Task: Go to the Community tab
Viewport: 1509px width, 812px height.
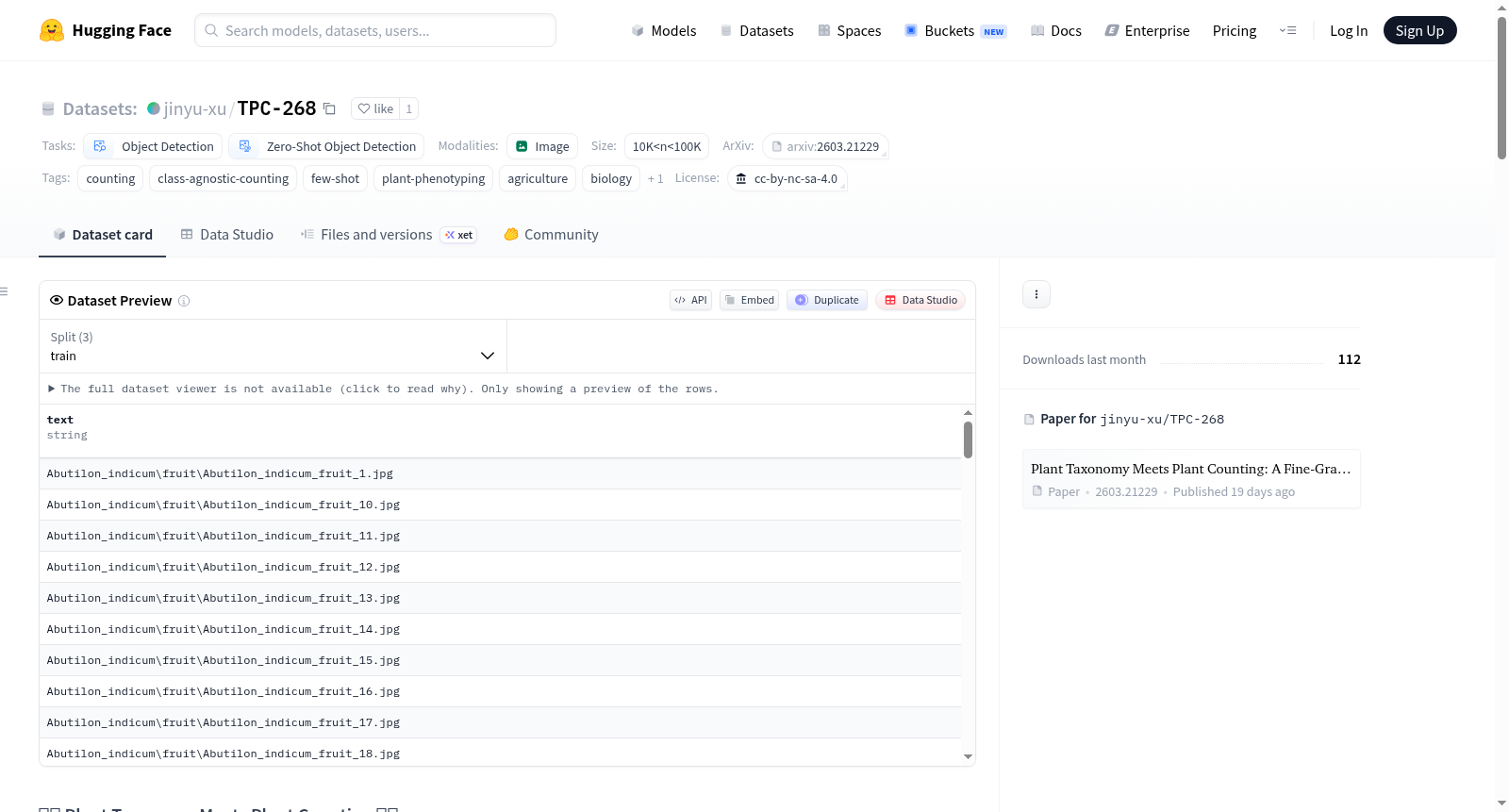Action: [552, 235]
